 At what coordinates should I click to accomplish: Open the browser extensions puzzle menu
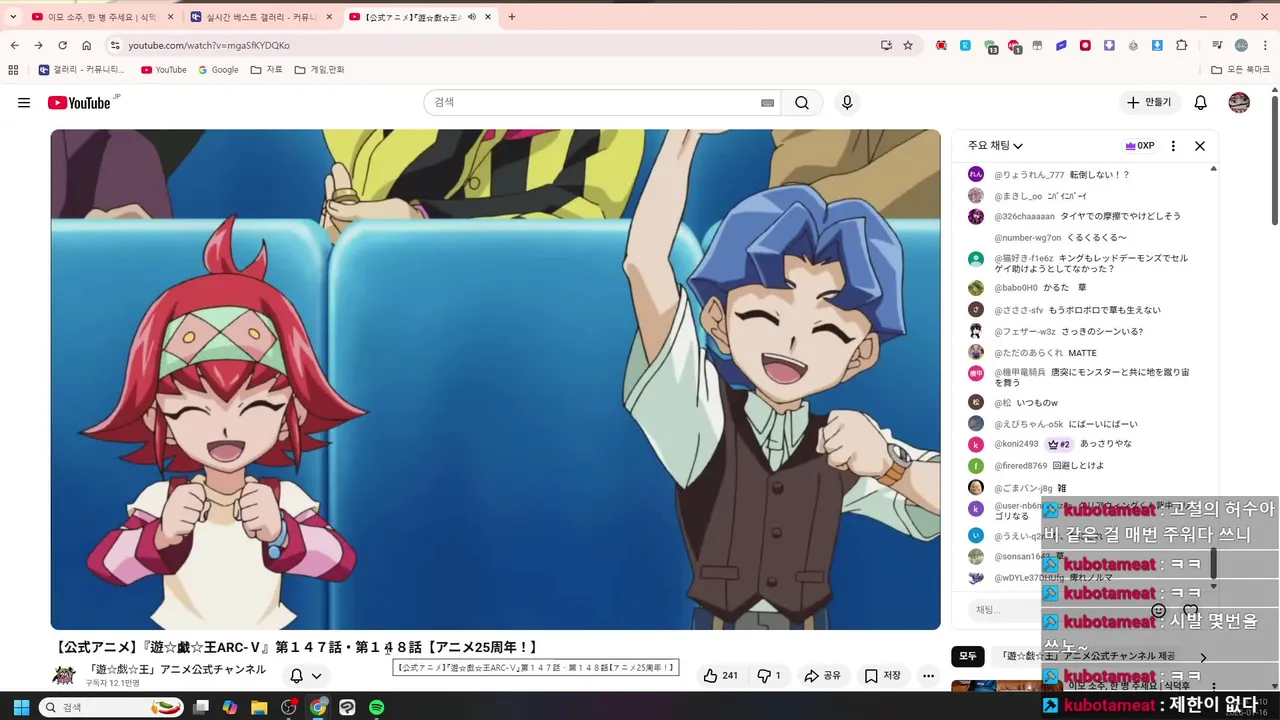(1182, 45)
